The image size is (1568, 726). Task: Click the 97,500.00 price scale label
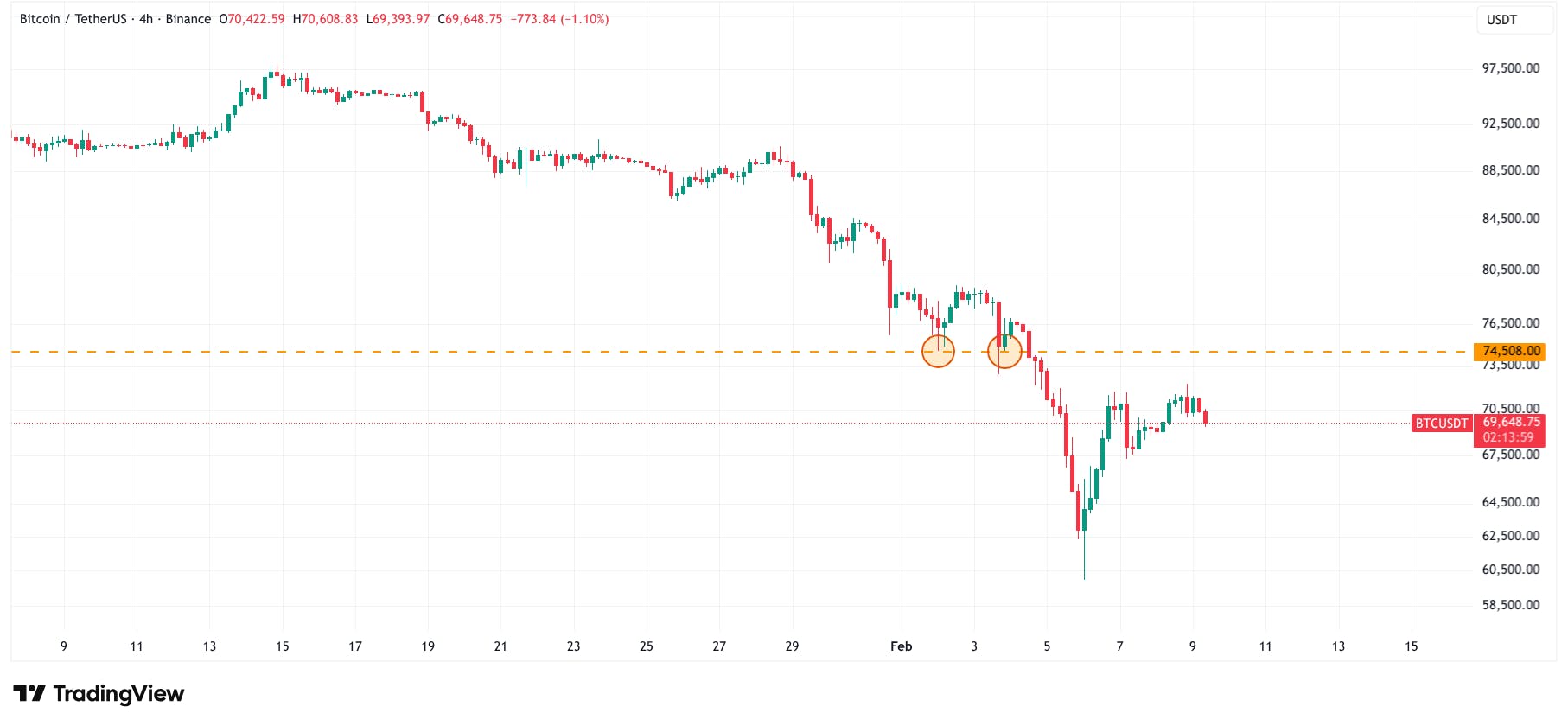click(1511, 68)
